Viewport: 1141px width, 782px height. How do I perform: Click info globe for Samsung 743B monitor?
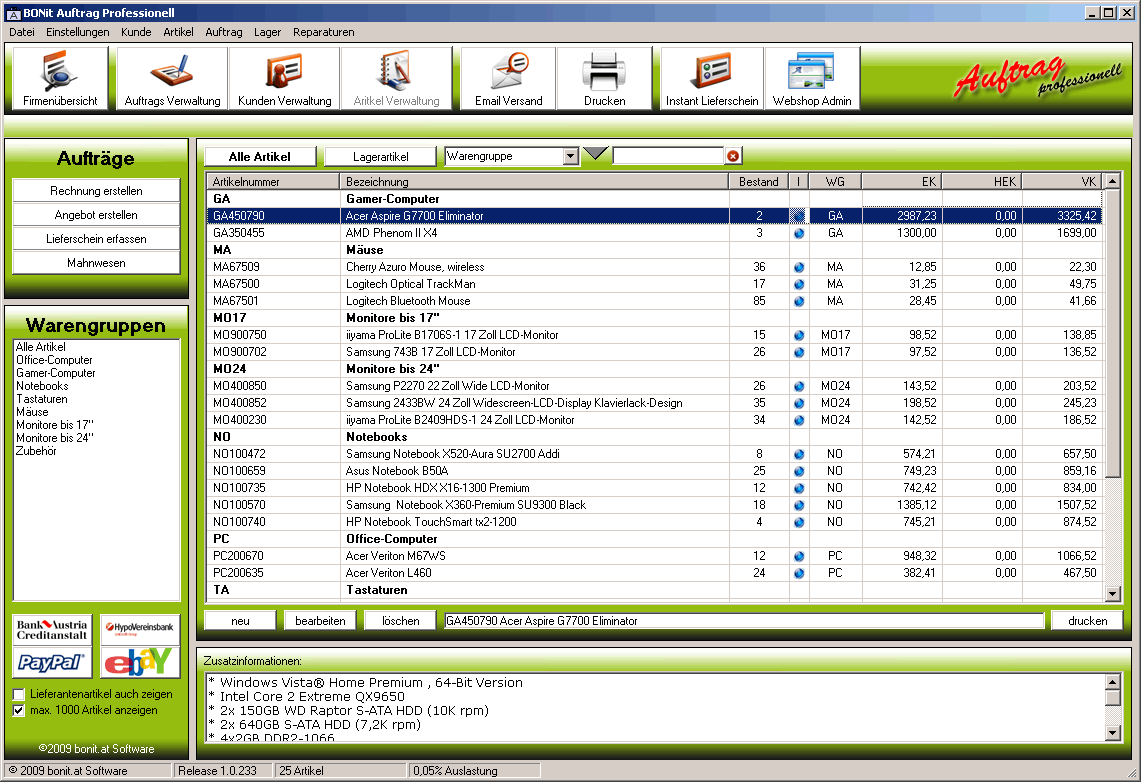pyautogui.click(x=799, y=352)
